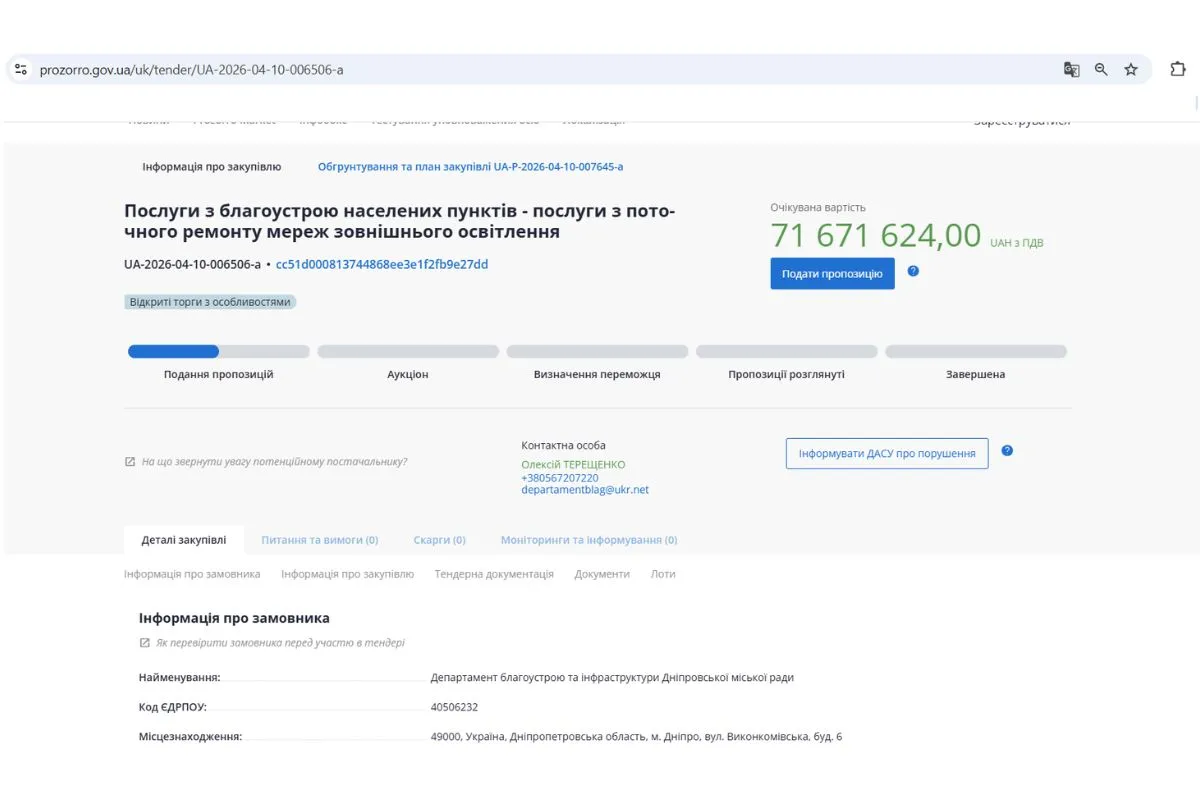Open Питання та вимоги (0) tab

pos(320,539)
